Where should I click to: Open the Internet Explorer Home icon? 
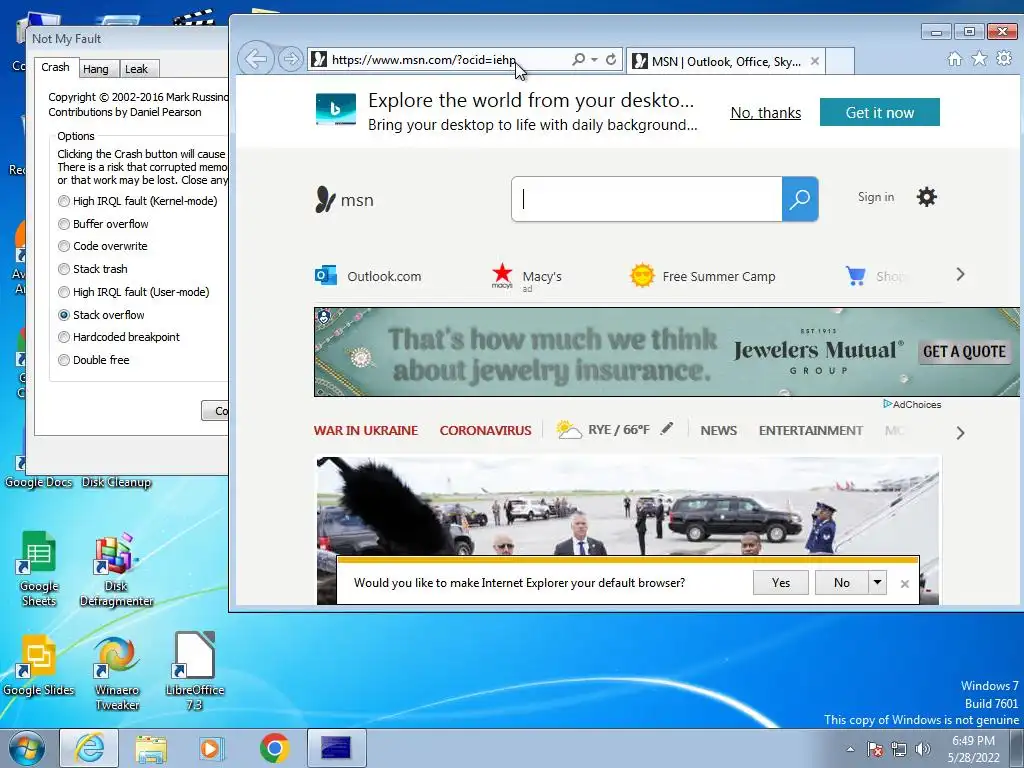tap(955, 59)
